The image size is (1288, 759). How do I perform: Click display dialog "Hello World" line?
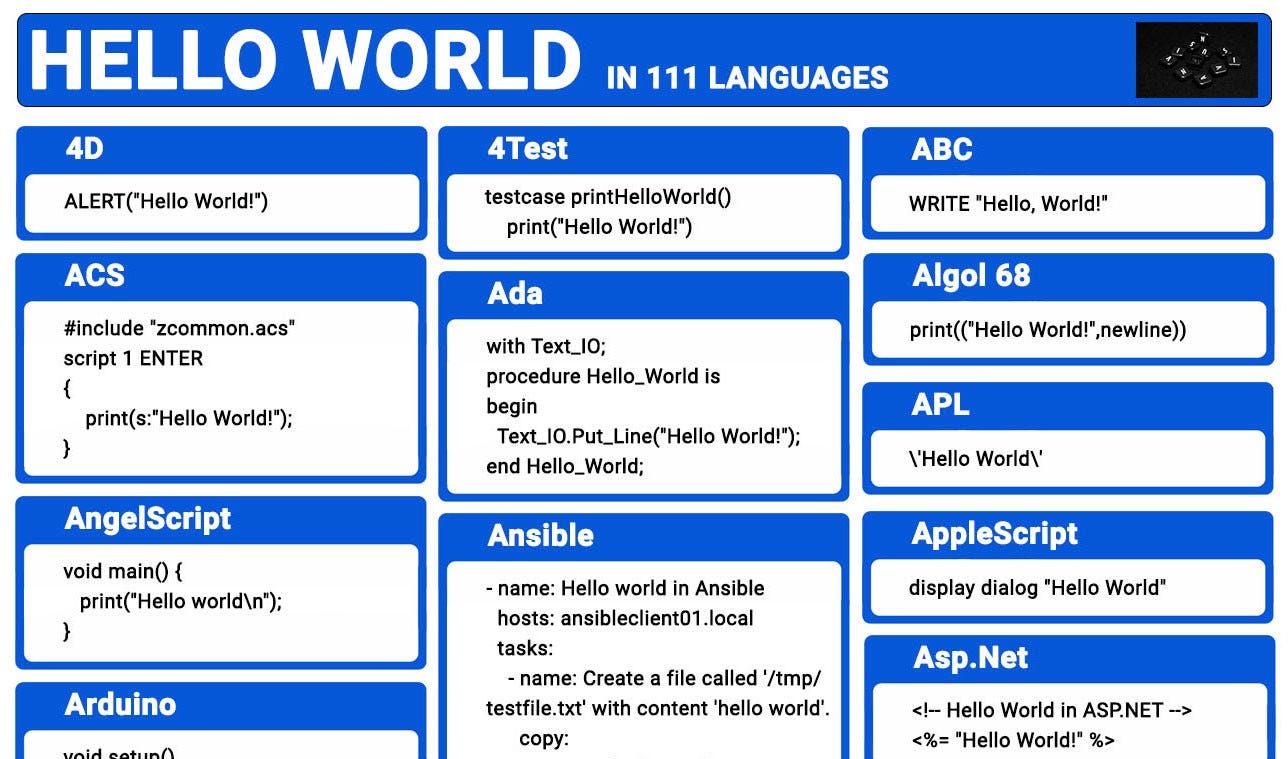pyautogui.click(x=1037, y=588)
